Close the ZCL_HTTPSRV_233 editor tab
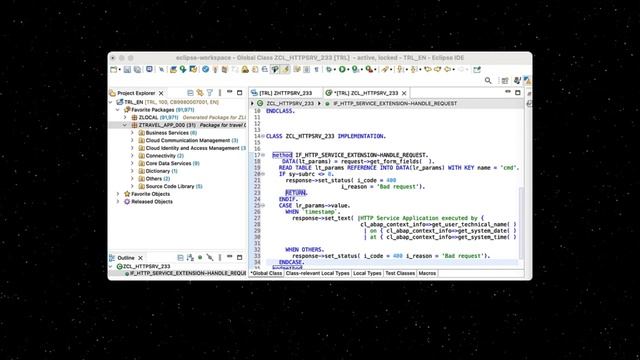Image resolution: width=640 pixels, height=360 pixels. tap(404, 93)
